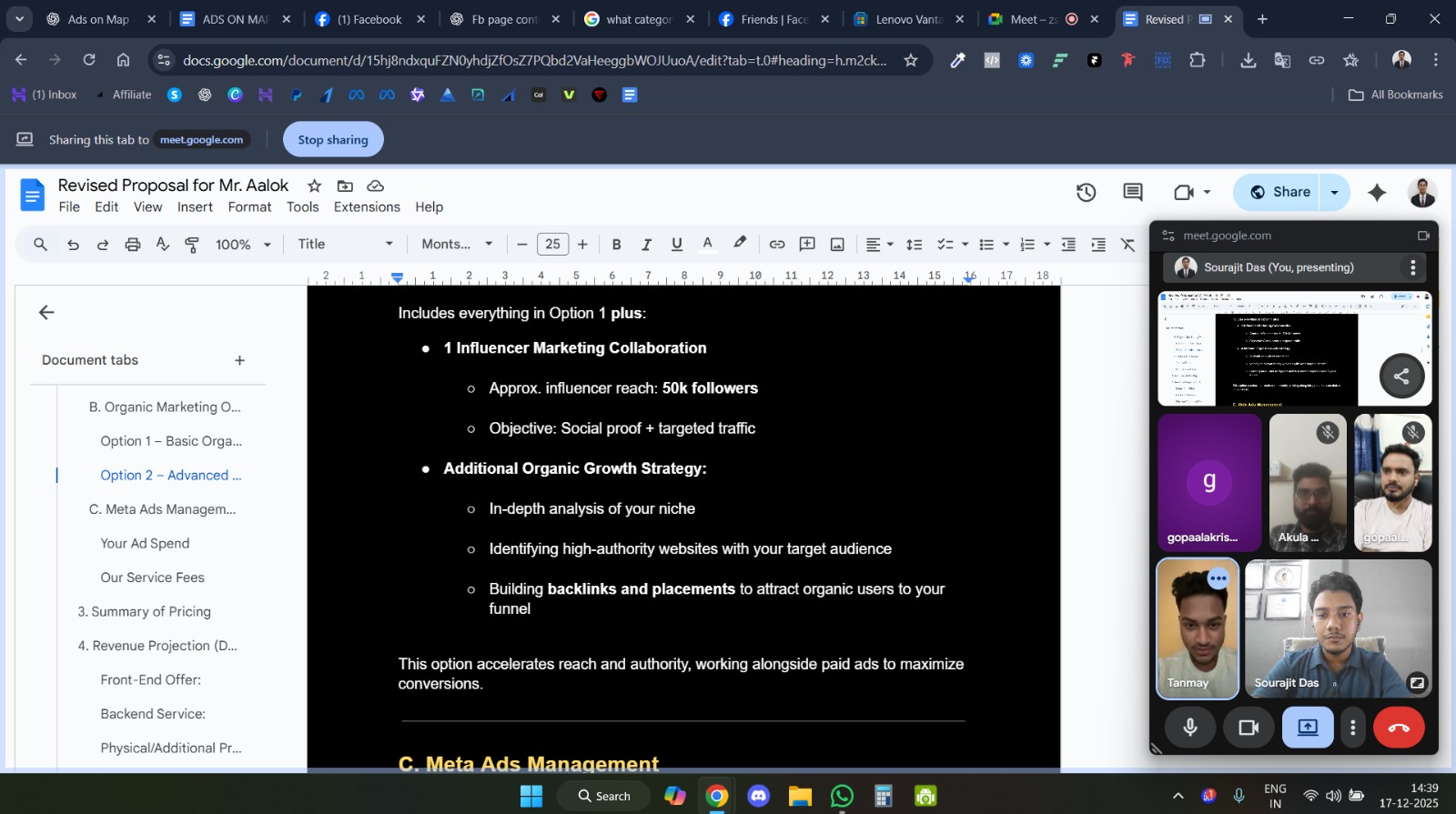Increase indent of the paragraph
The image size is (1456, 814).
coord(1098,244)
